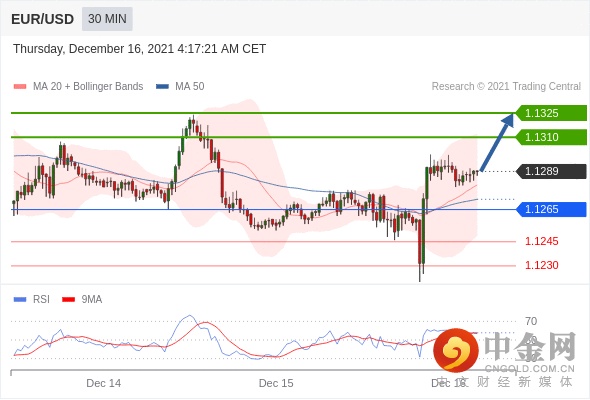
Task: Click the Dec 14 date marker
Action: point(103,383)
